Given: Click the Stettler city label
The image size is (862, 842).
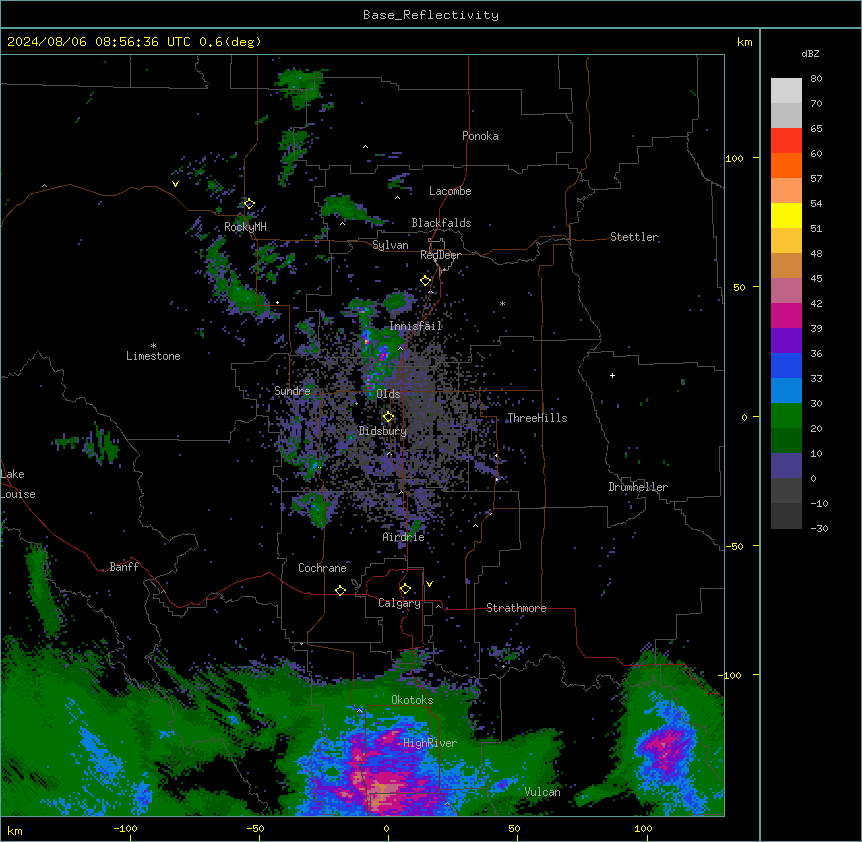Looking at the screenshot, I should click(x=634, y=237).
